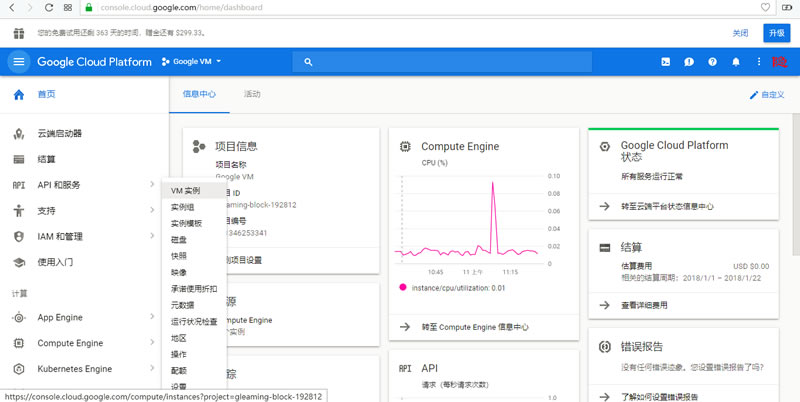Select 实例组 in the submenu
This screenshot has width=800, height=402.
click(x=194, y=207)
